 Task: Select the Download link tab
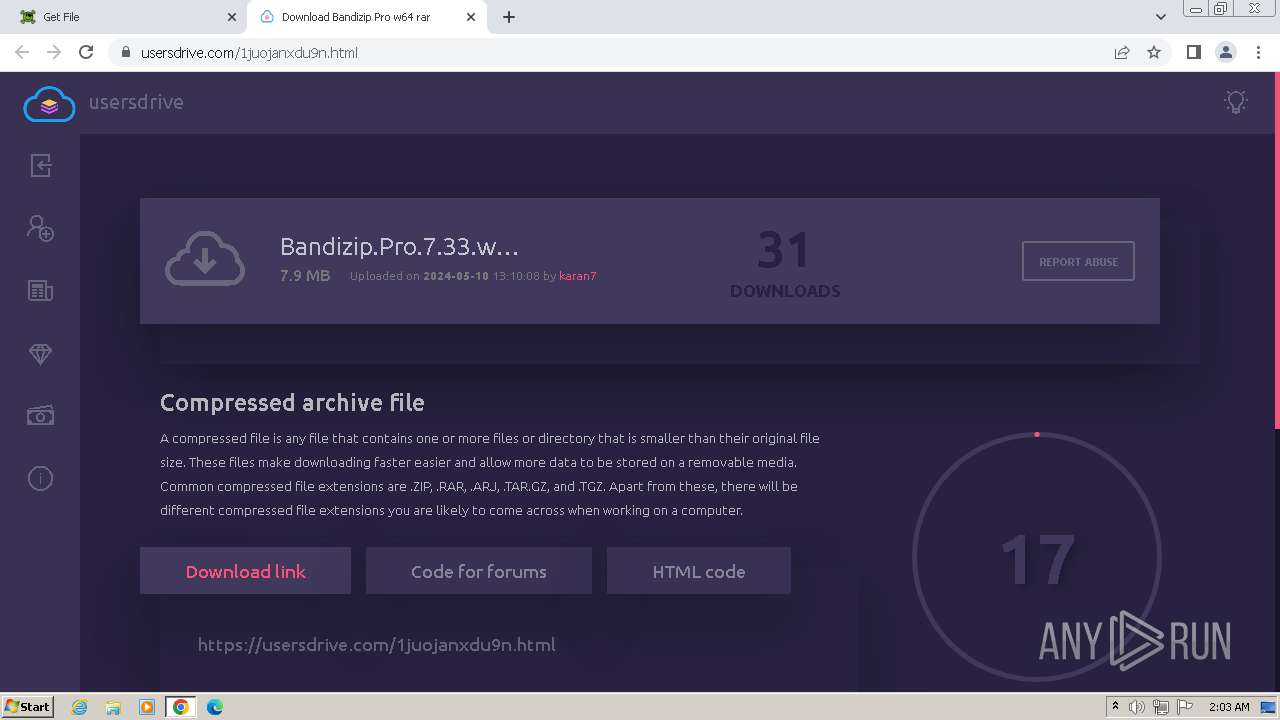(245, 571)
